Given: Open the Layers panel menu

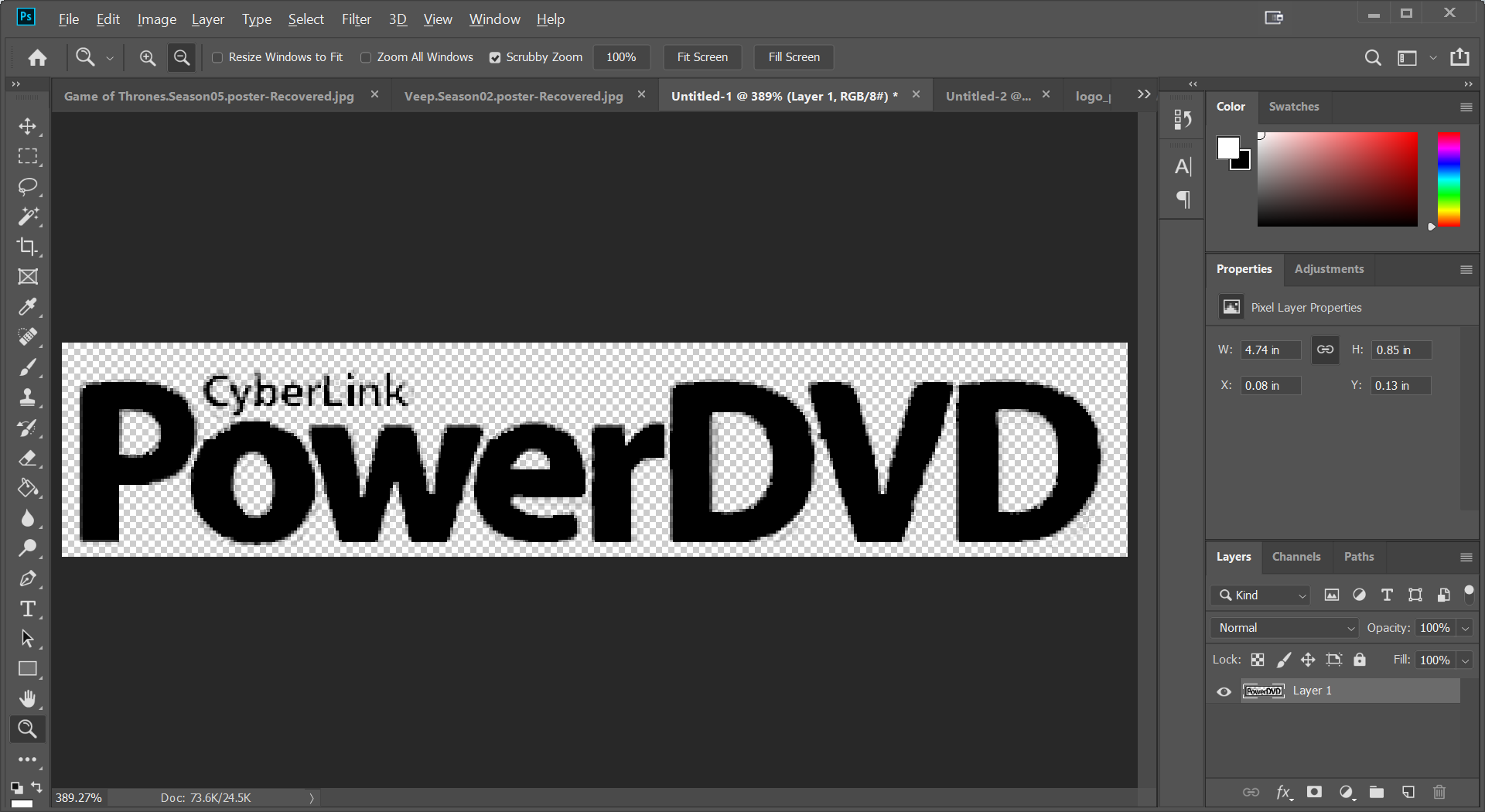Looking at the screenshot, I should coord(1466,558).
